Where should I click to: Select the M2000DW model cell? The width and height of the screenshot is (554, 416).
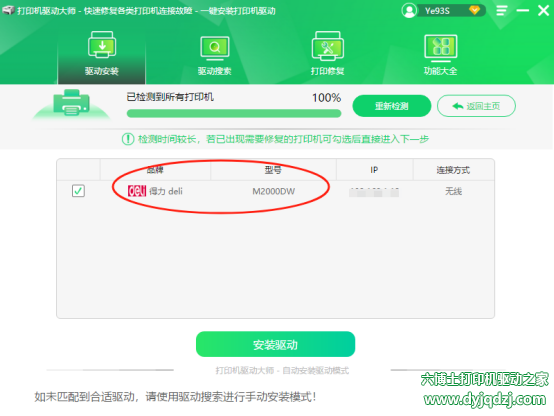(273, 191)
